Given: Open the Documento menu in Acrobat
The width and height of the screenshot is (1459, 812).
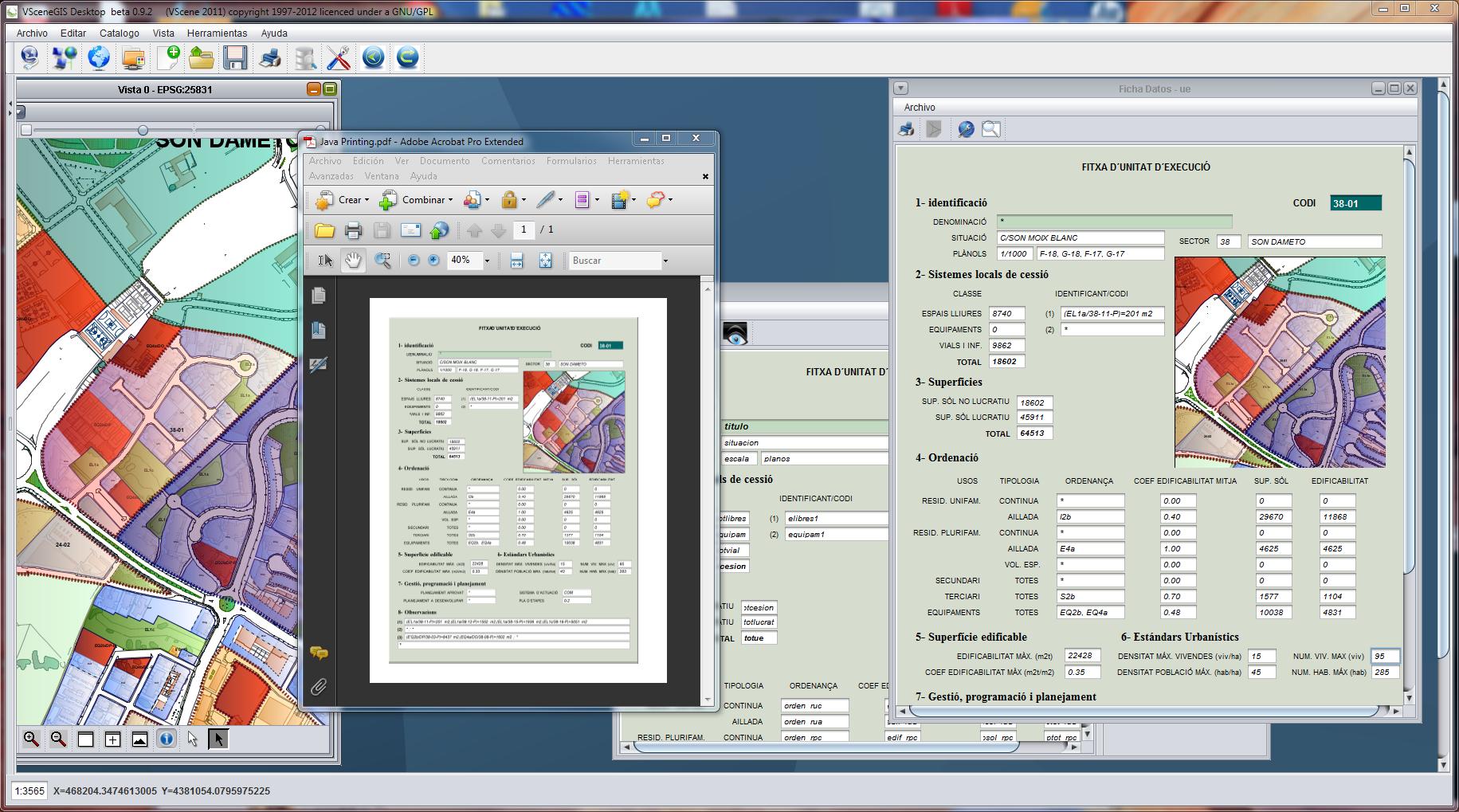Looking at the screenshot, I should (445, 161).
